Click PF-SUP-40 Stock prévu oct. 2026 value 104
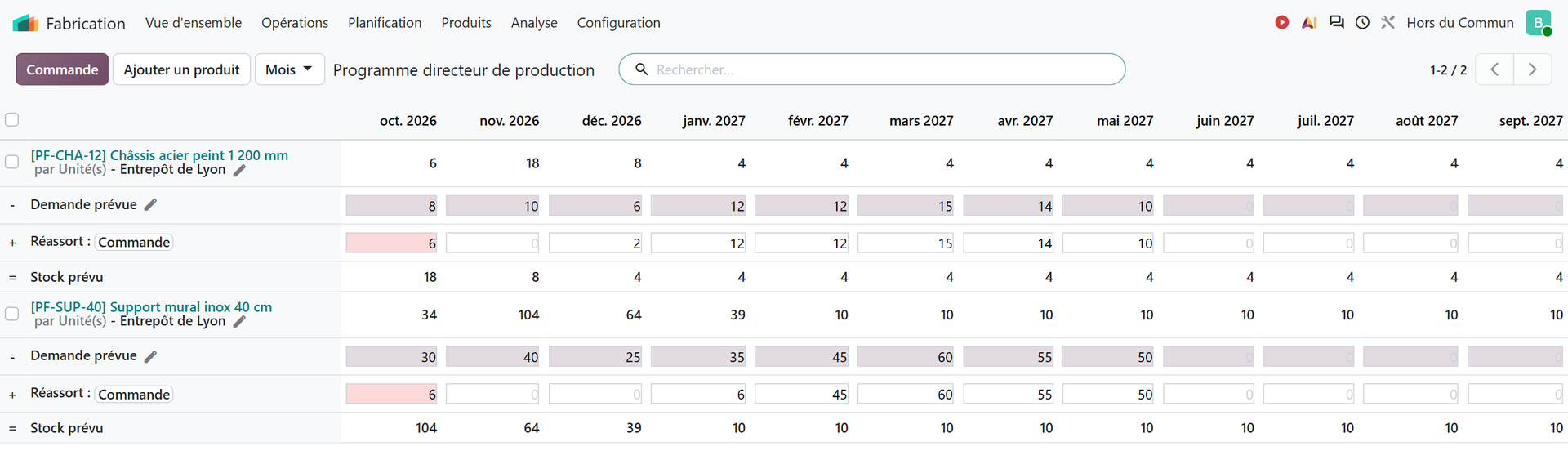 coord(426,428)
